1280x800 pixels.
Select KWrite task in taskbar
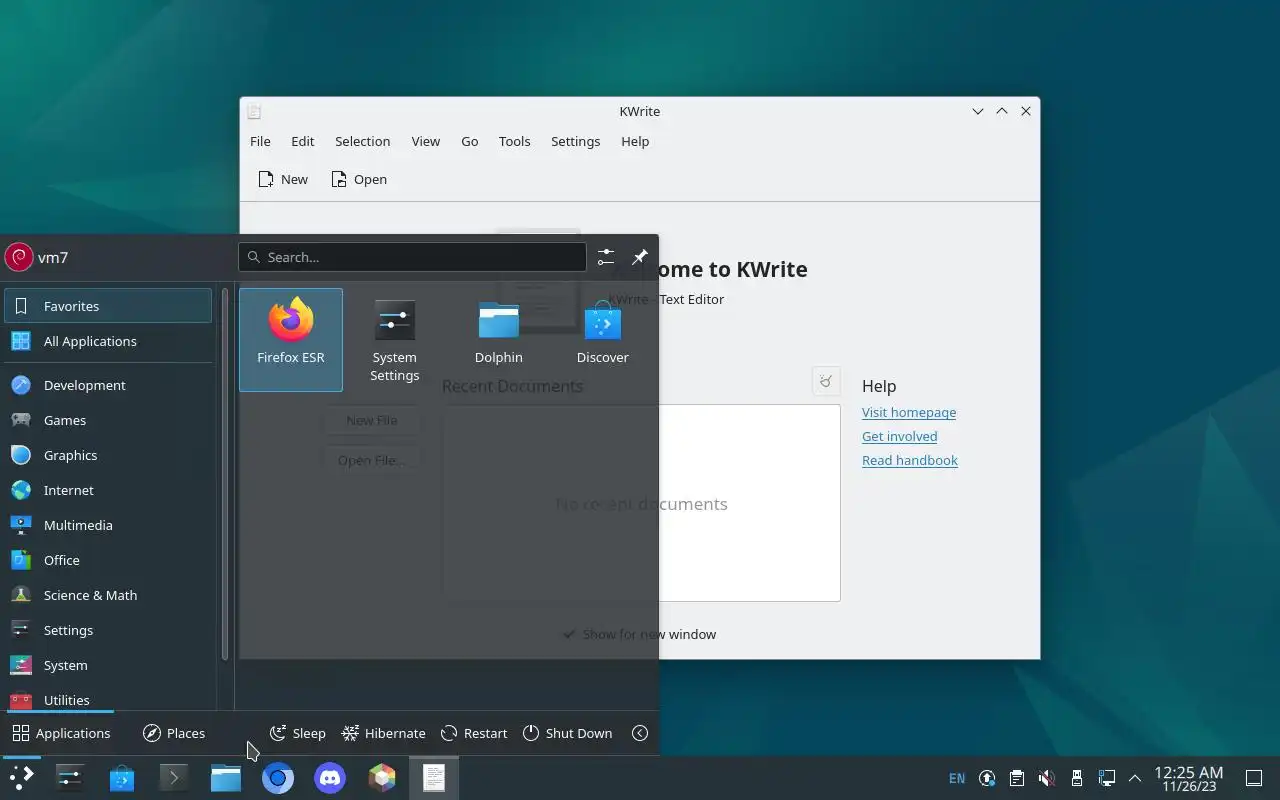coord(434,778)
